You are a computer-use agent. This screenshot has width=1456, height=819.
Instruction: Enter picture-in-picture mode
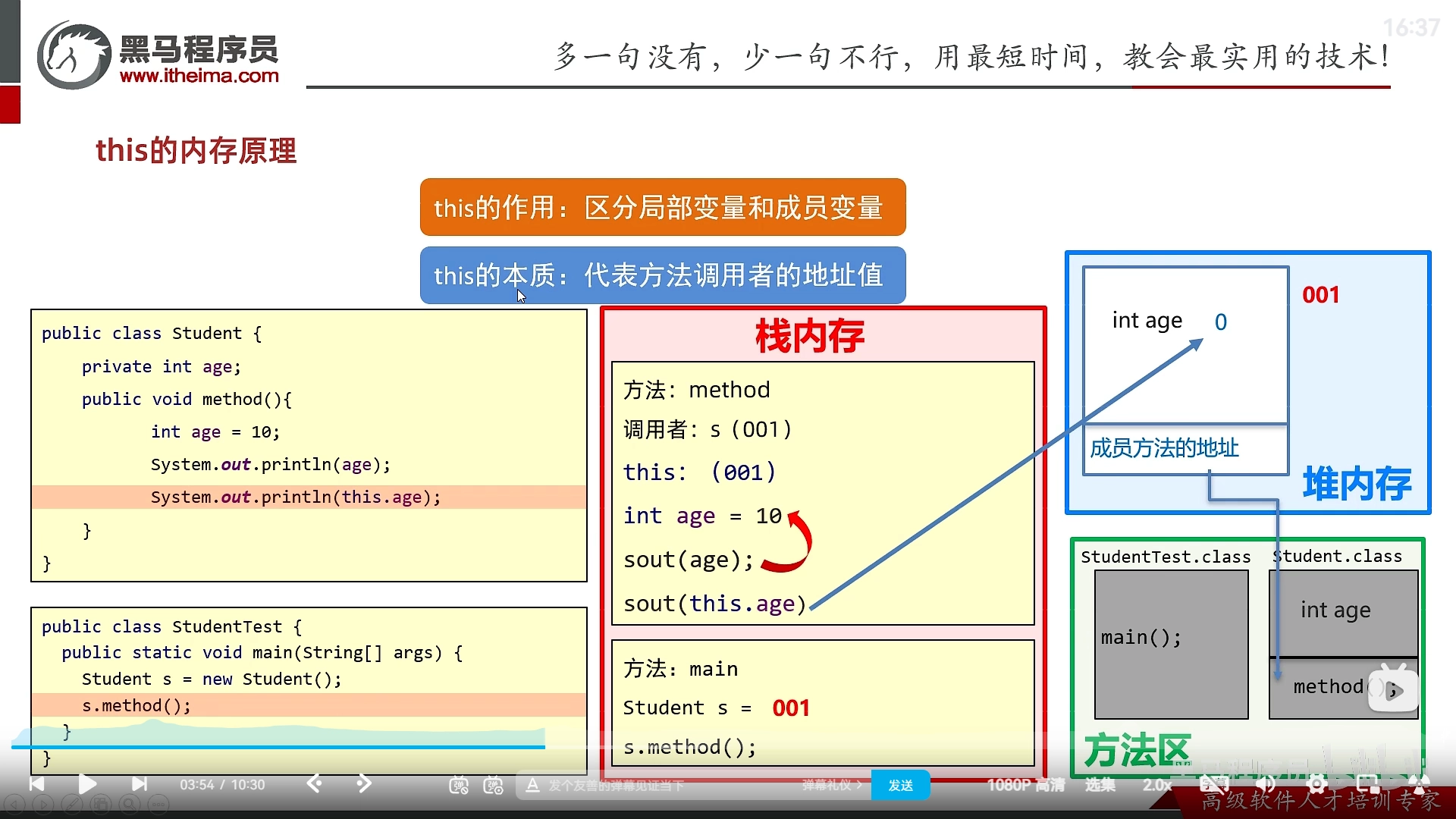coord(1367,784)
